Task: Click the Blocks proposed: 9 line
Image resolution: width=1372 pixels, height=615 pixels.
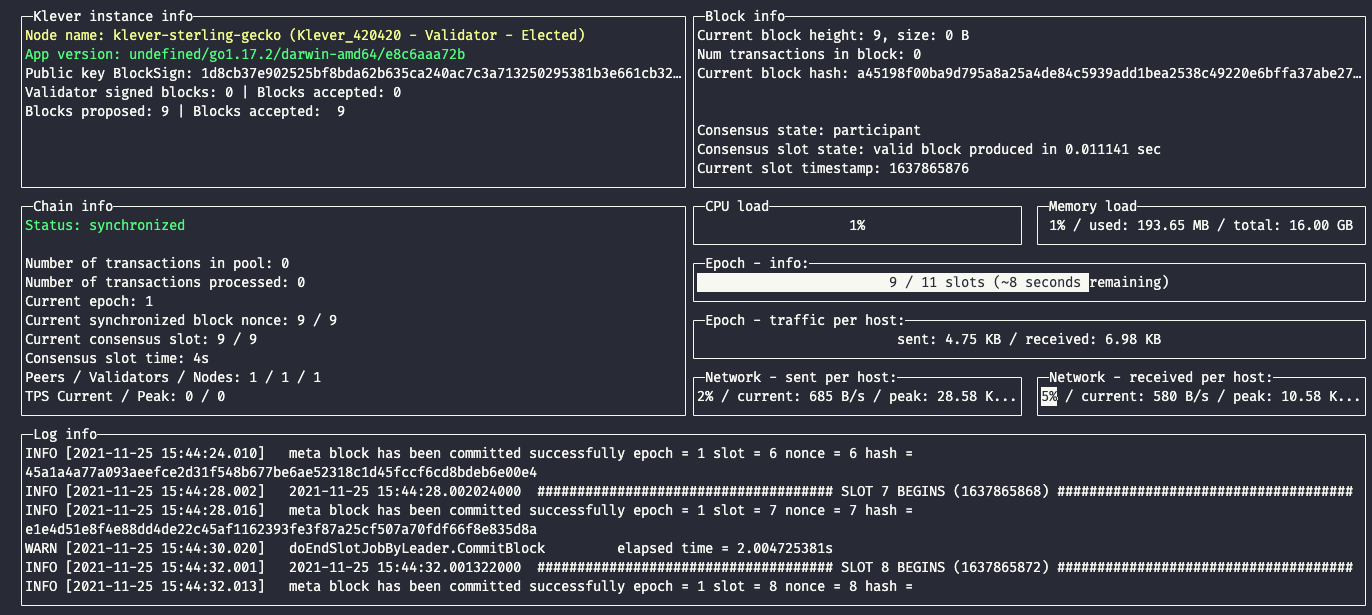Action: coord(184,111)
